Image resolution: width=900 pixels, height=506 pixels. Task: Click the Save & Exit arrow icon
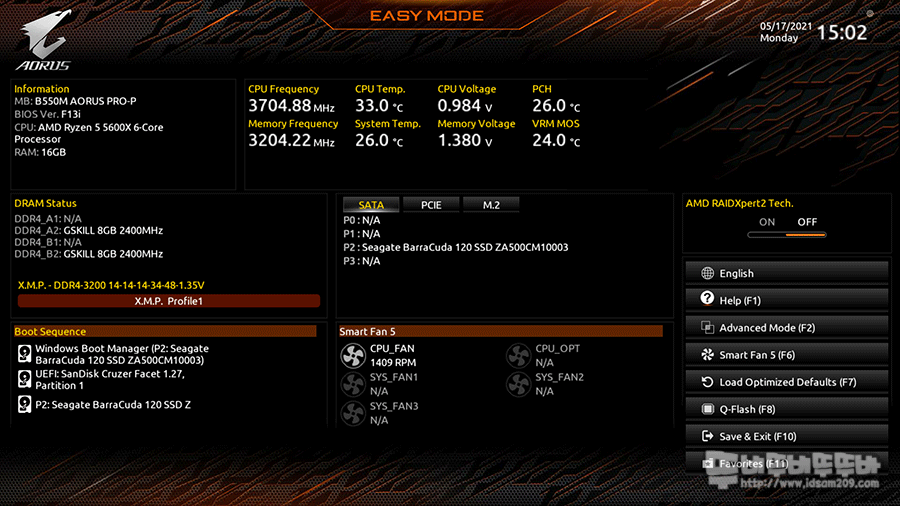click(x=707, y=436)
